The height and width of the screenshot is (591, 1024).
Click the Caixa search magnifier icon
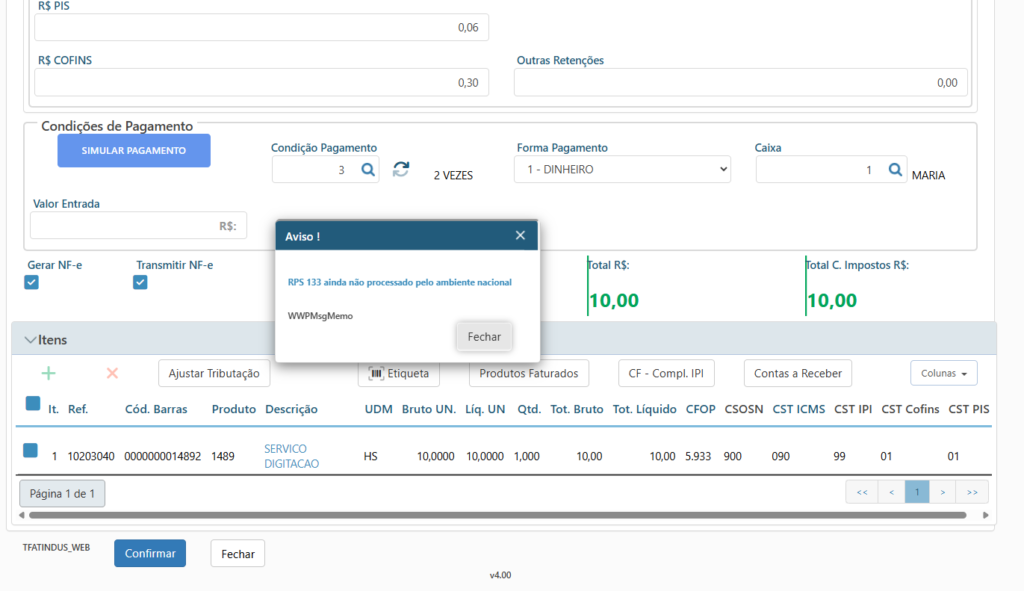[x=895, y=170]
